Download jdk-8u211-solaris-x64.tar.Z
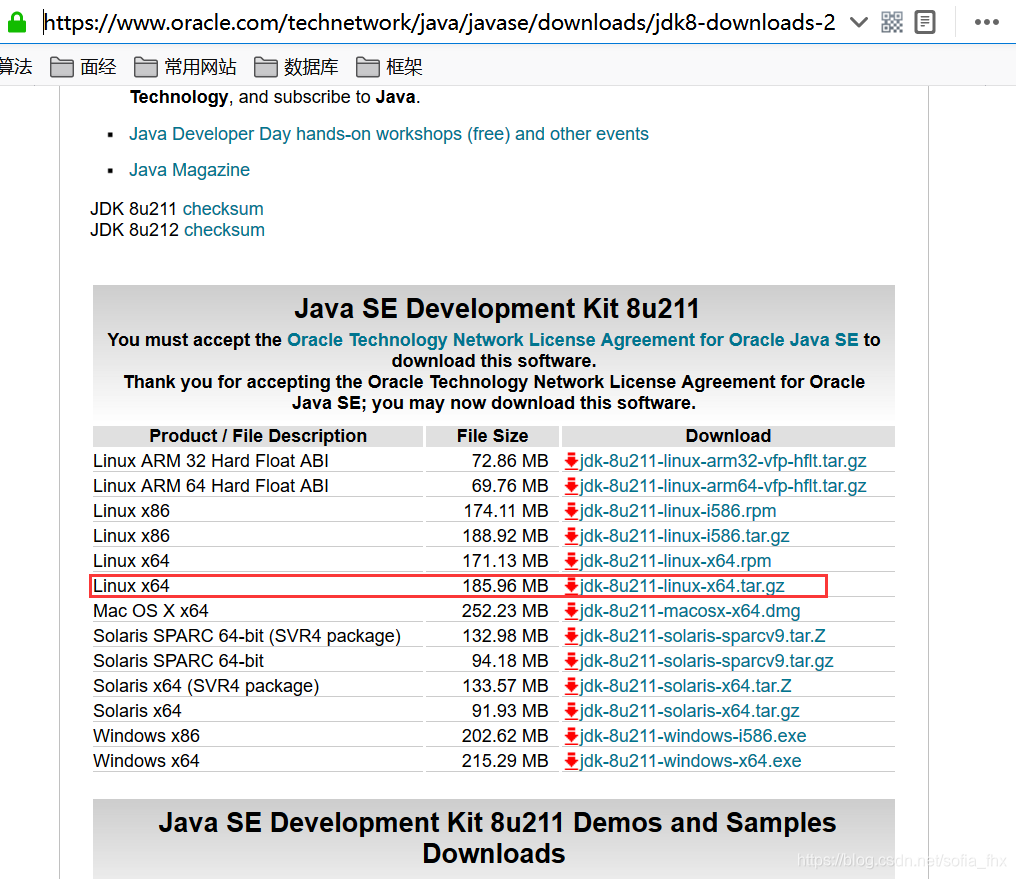1016x879 pixels. click(x=686, y=686)
